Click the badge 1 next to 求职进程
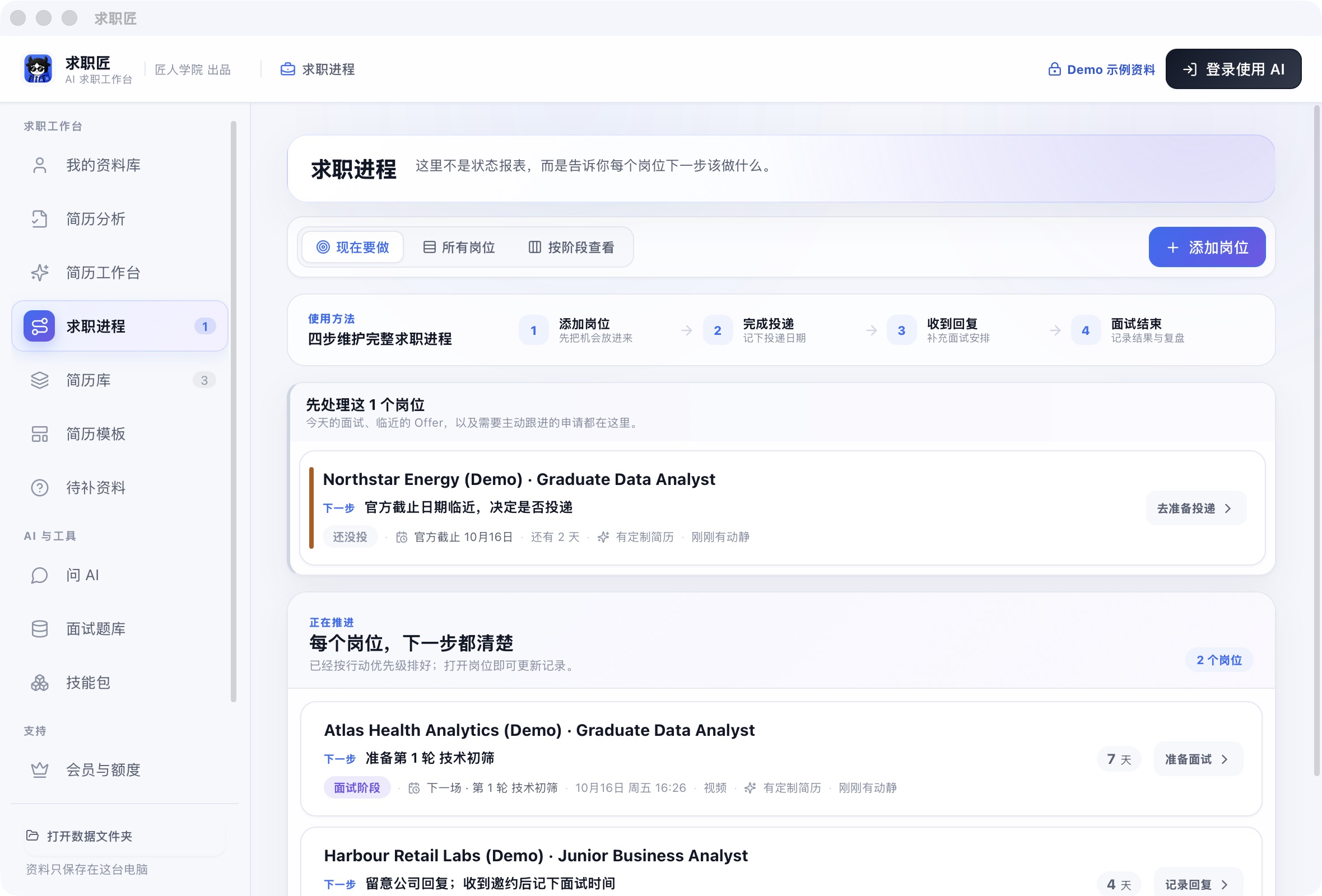Image resolution: width=1322 pixels, height=896 pixels. (x=205, y=326)
